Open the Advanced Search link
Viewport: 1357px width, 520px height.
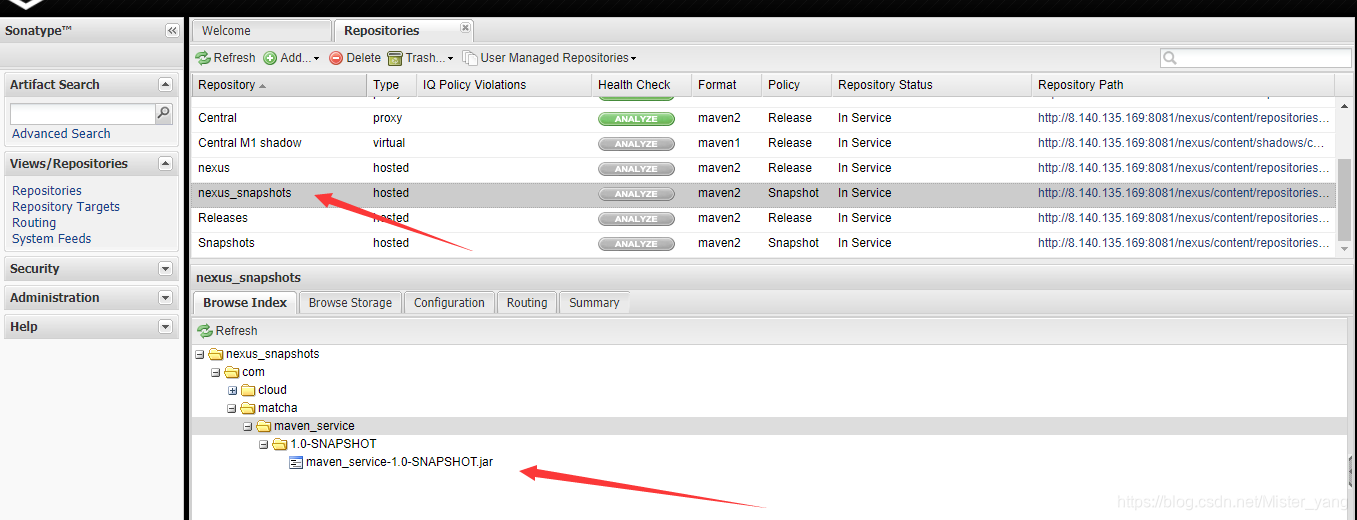[x=61, y=134]
